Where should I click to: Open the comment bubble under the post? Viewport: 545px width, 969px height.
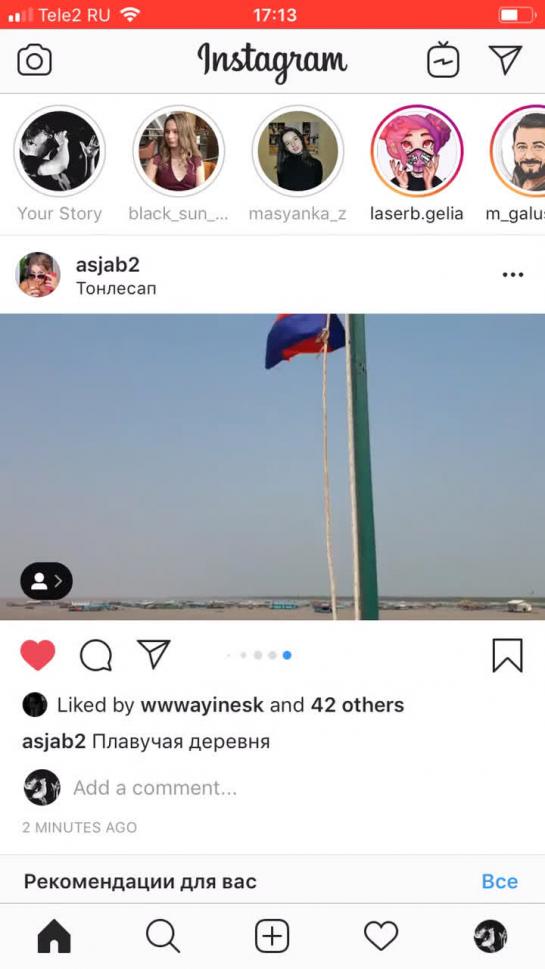(x=96, y=655)
